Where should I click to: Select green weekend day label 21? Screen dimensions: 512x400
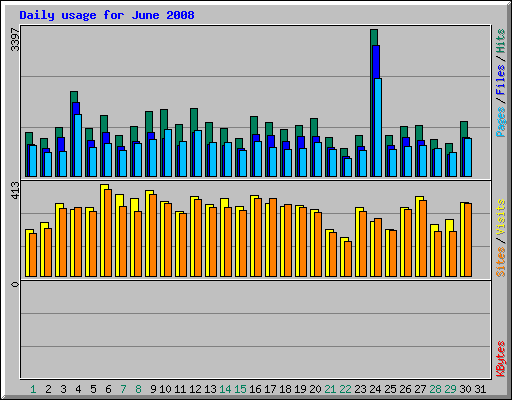click(330, 389)
